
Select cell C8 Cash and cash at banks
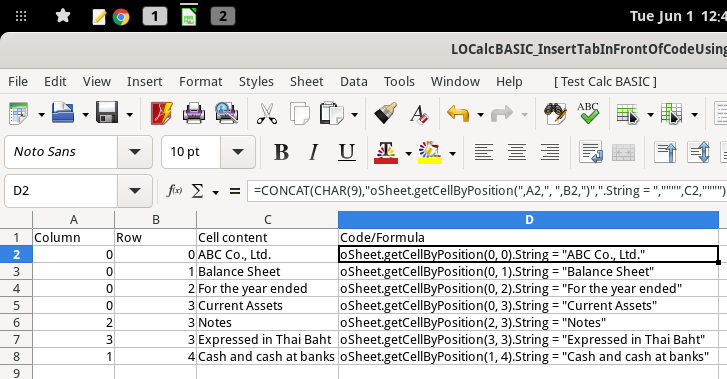click(x=267, y=356)
